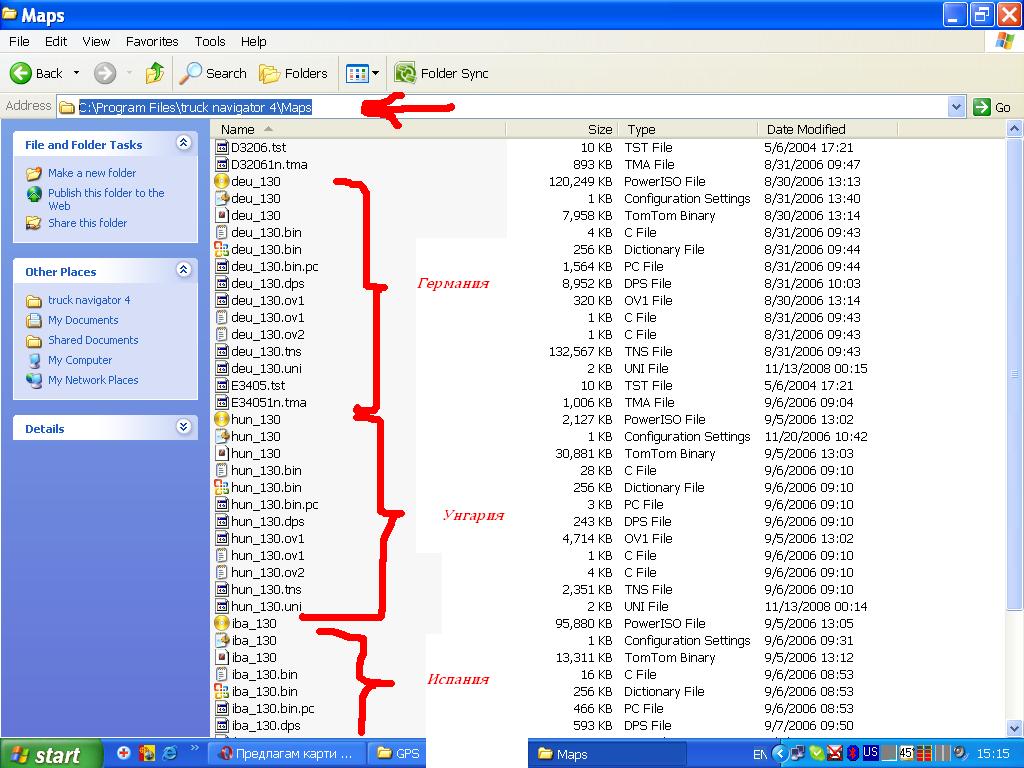Click the Up folder icon
Viewport: 1024px width, 768px height.
(154, 73)
